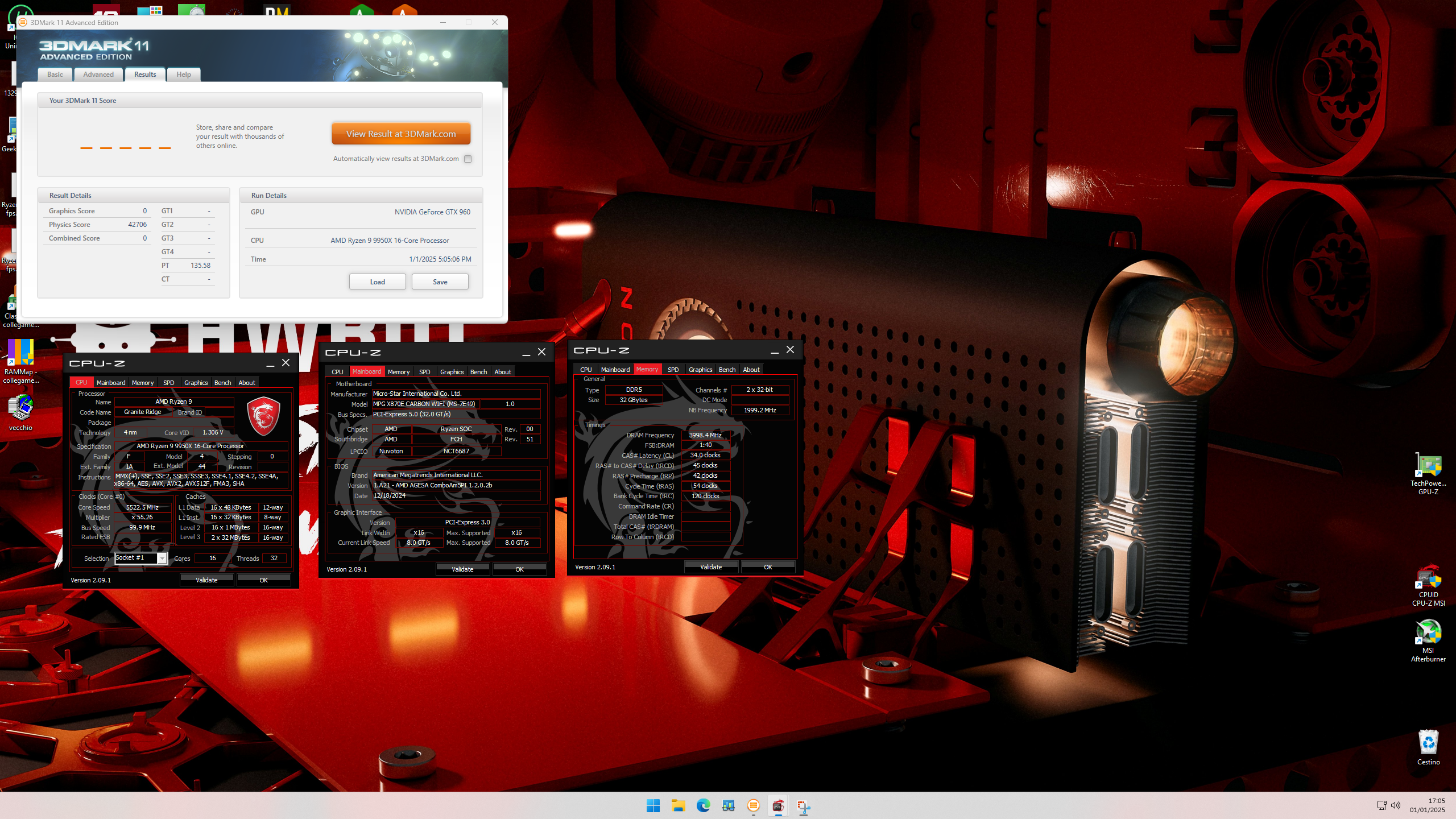Image resolution: width=1456 pixels, height=819 pixels.
Task: Click the BIOS date 12/18/2024 field
Action: click(x=456, y=496)
